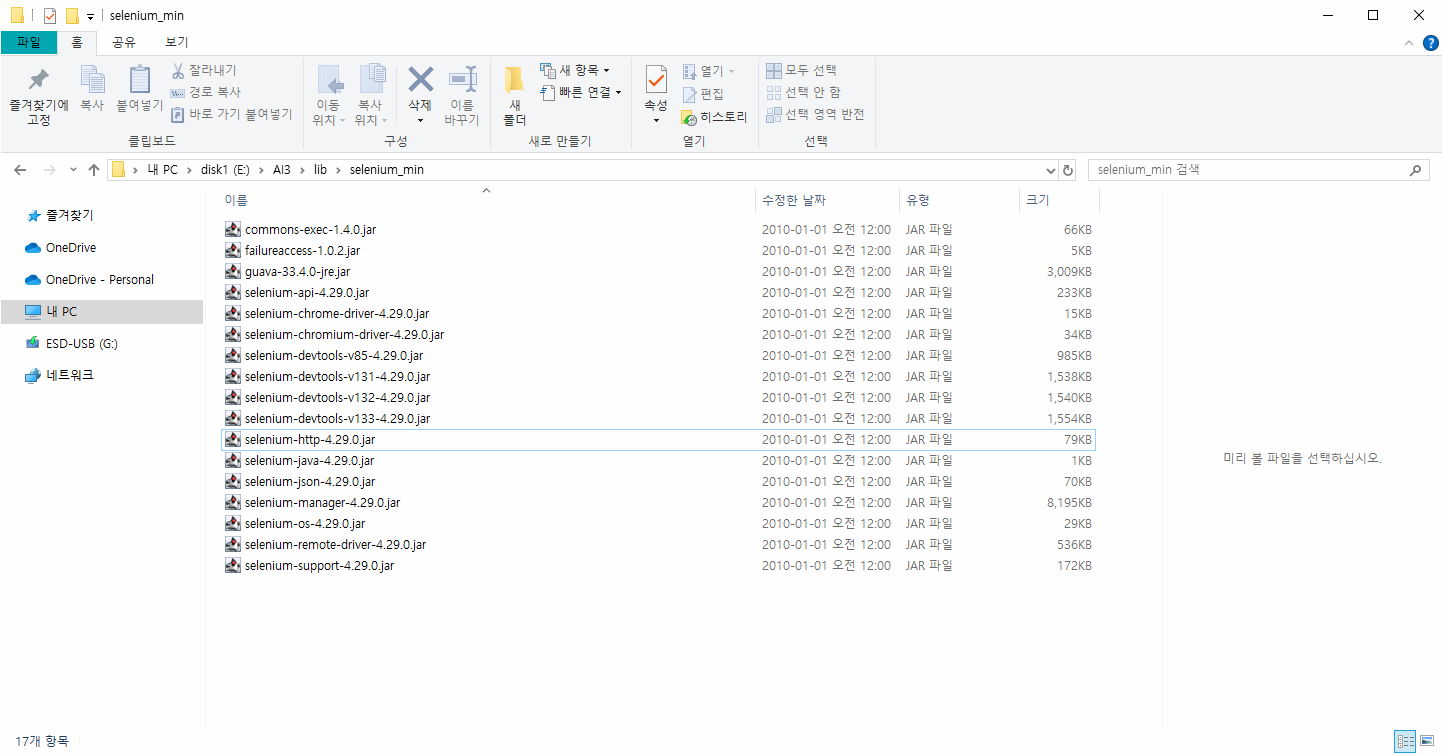This screenshot has height=754, width=1443.
Task: Open 속성 properties icon
Action: point(656,79)
